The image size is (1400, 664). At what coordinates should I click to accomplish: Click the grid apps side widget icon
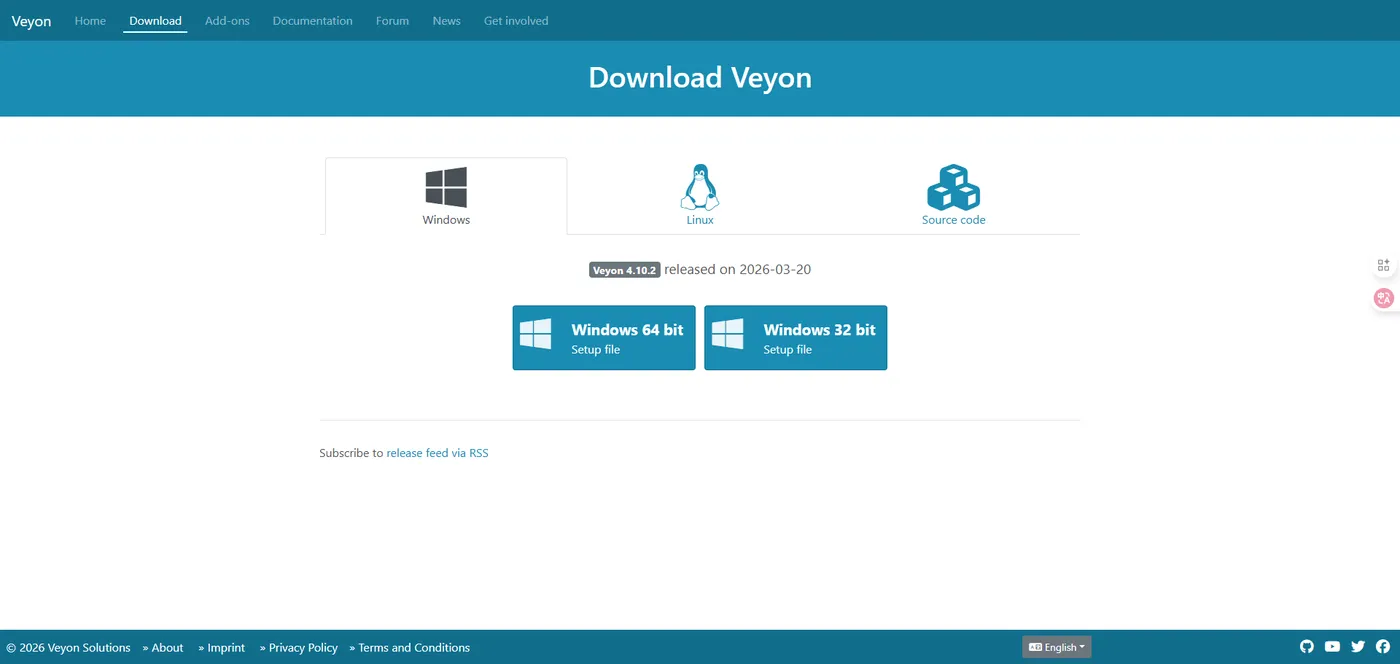tap(1384, 265)
